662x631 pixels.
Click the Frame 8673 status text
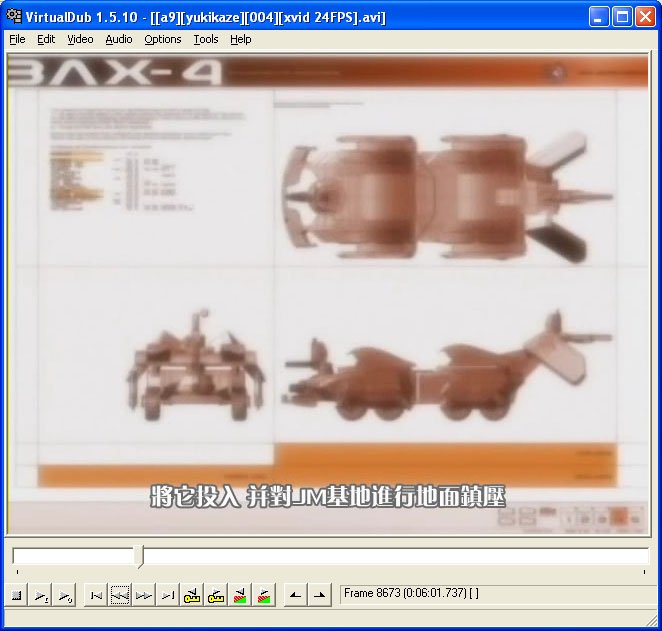tap(411, 593)
